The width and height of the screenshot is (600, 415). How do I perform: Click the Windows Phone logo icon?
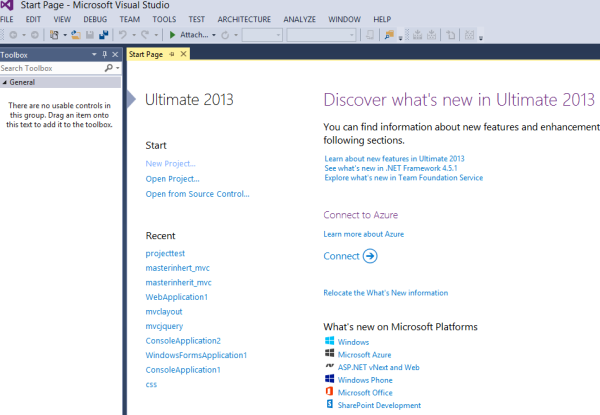point(329,379)
